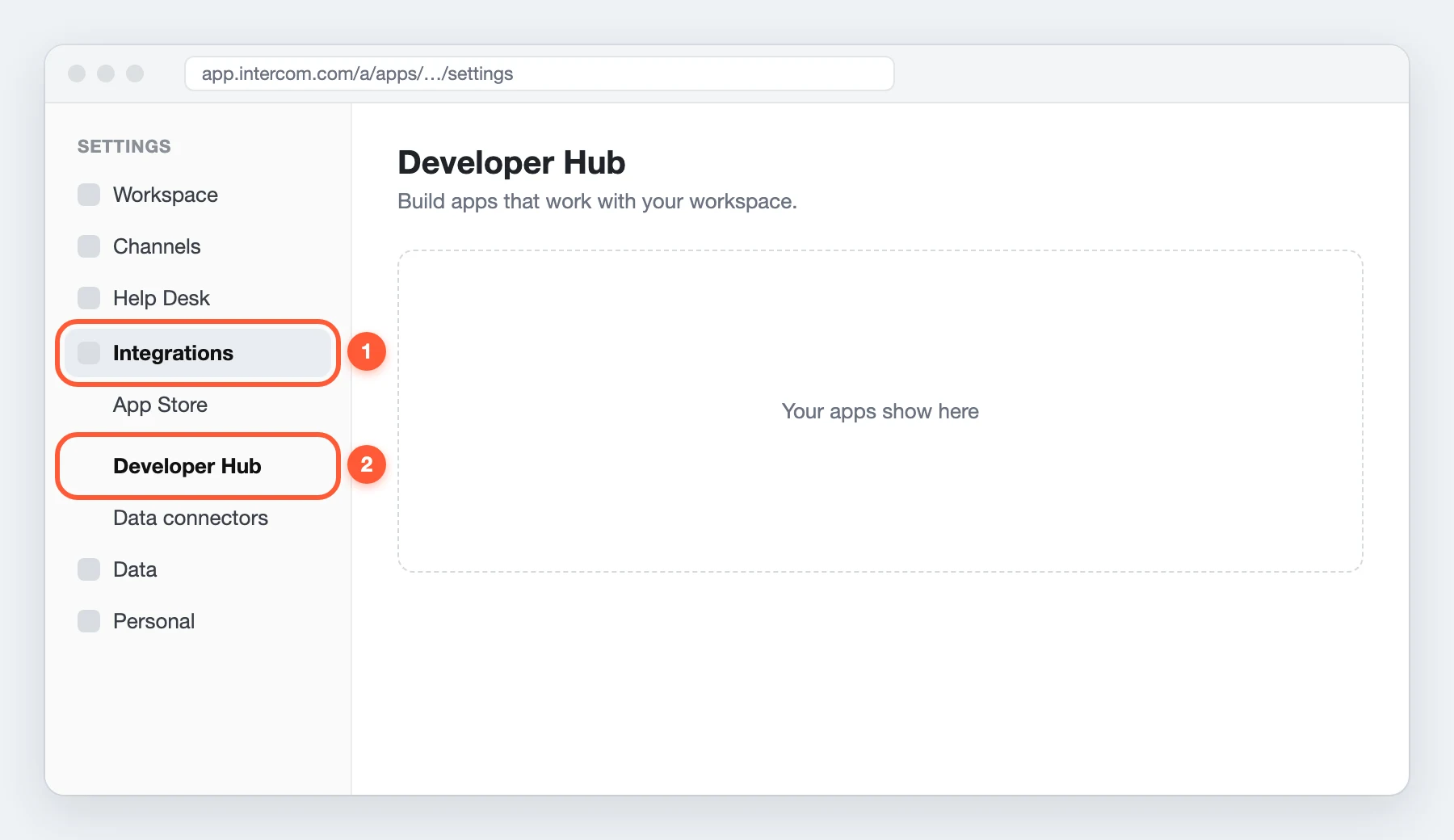This screenshot has height=840, width=1454.
Task: Click the Help Desk sidebar icon
Action: tap(89, 298)
